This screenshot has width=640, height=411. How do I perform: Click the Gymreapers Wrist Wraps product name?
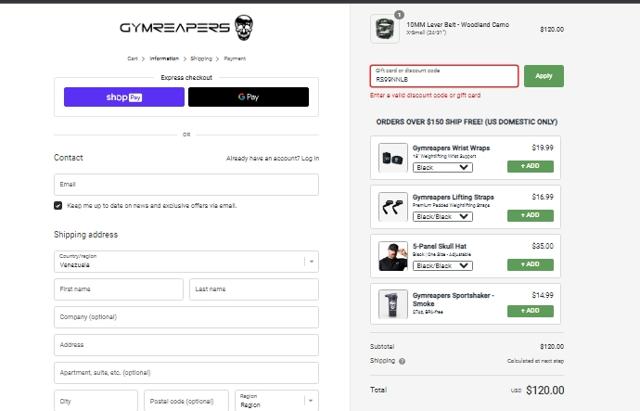click(x=451, y=148)
